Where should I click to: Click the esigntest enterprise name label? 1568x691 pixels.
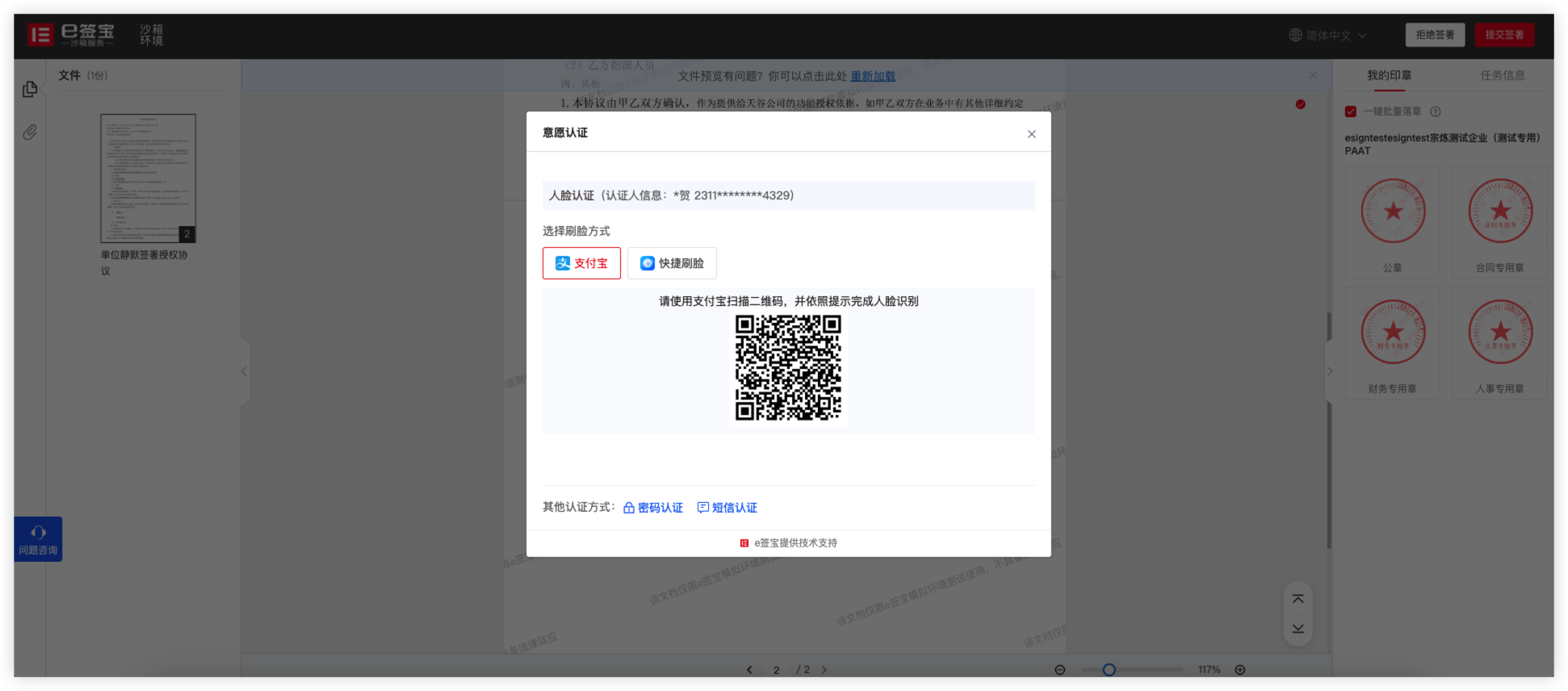[1442, 144]
